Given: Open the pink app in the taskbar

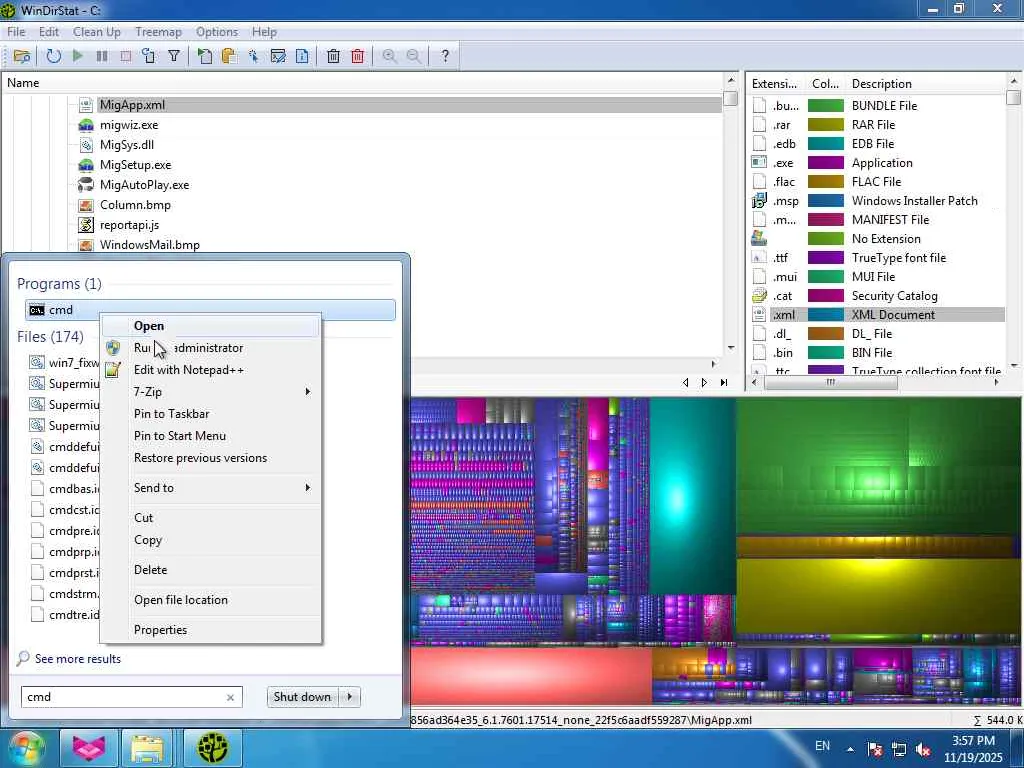Looking at the screenshot, I should (89, 748).
